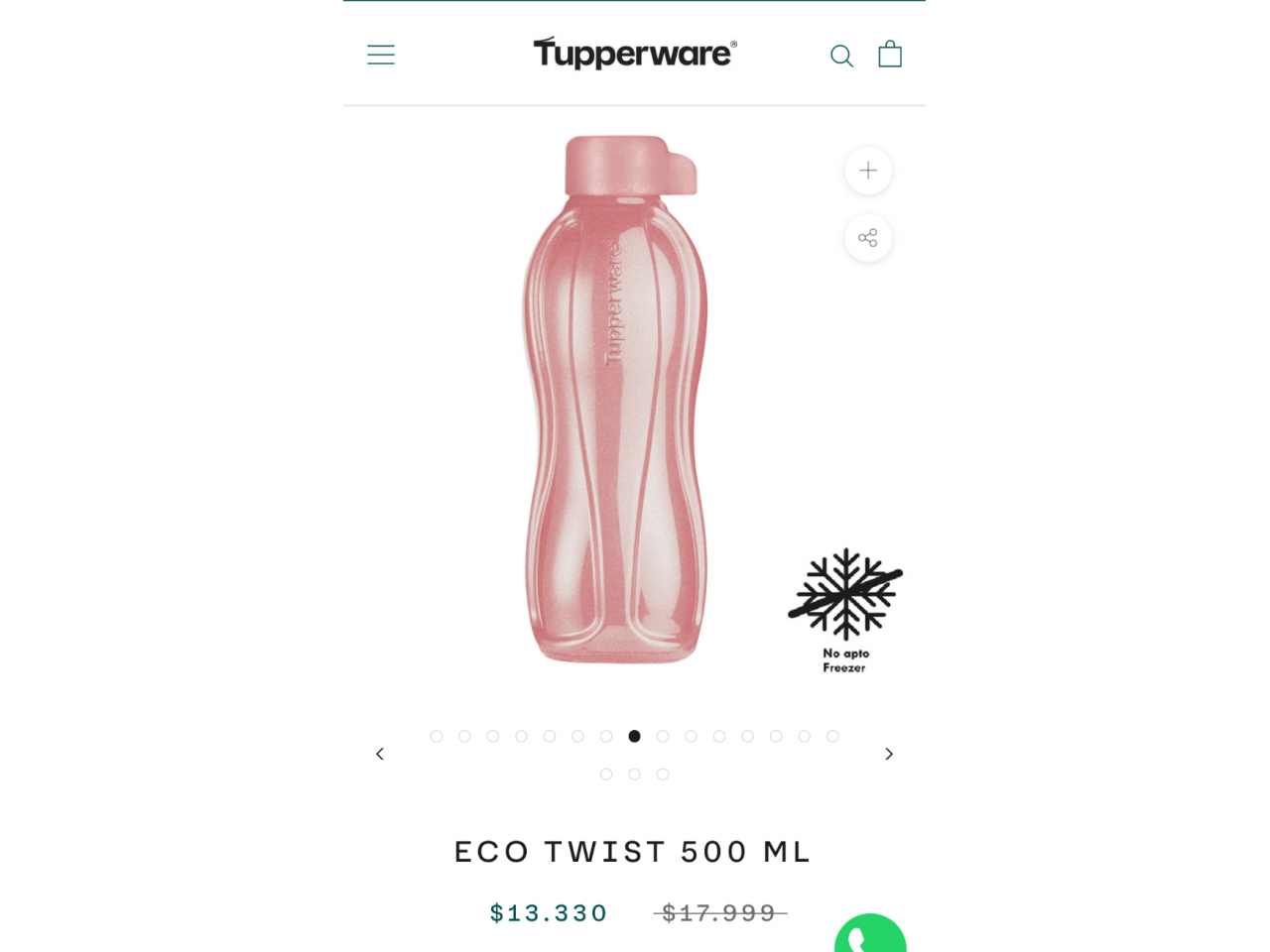Select the currently active black carousel dot

point(634,736)
